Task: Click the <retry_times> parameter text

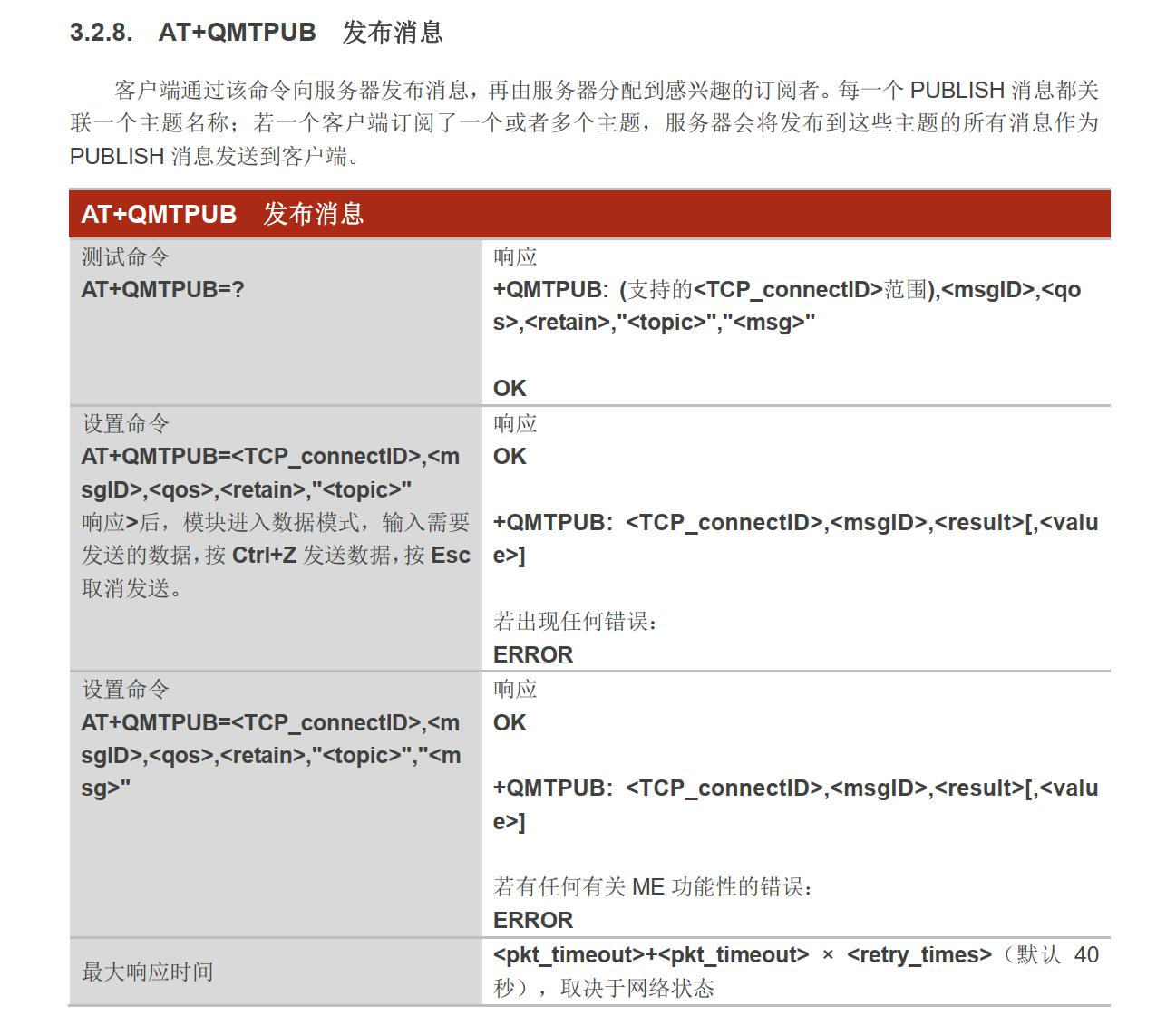Action: [x=918, y=955]
